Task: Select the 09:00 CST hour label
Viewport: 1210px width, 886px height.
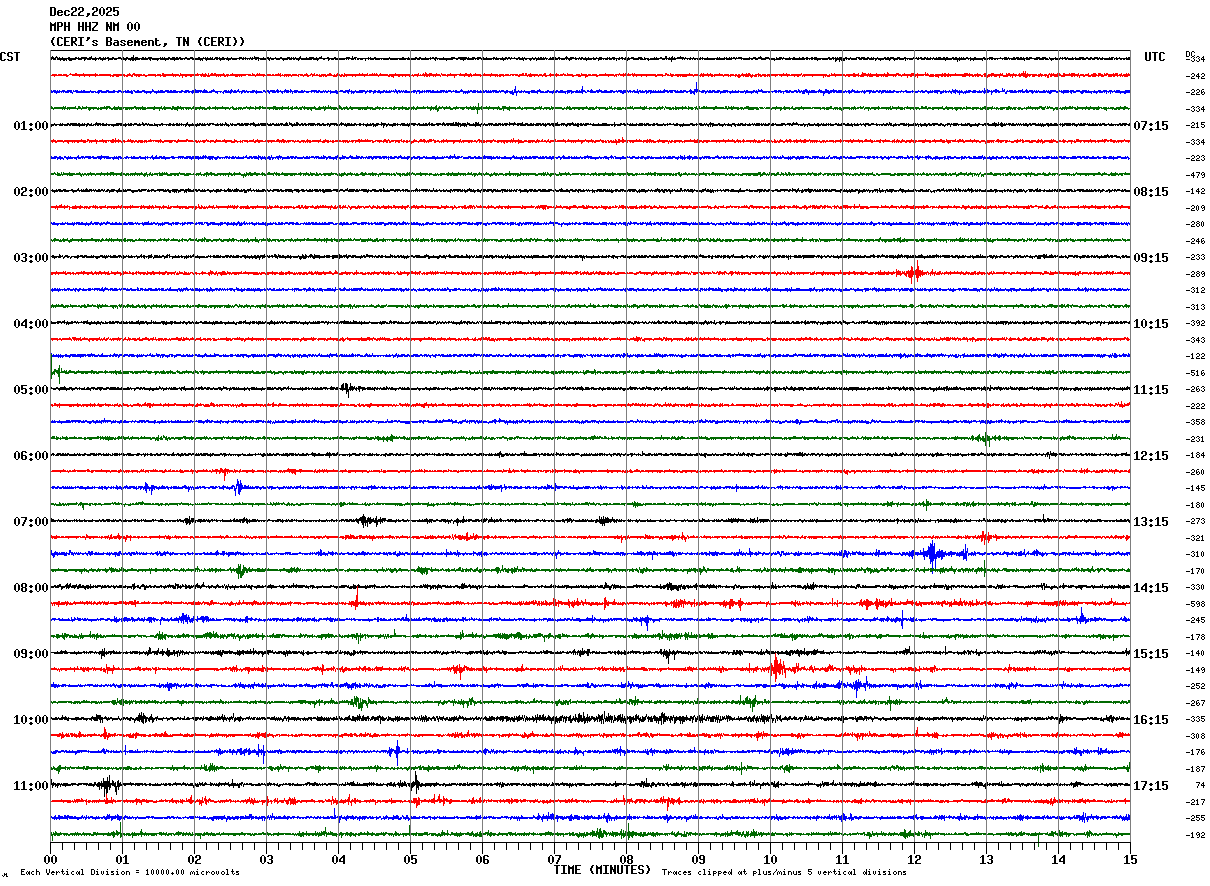Action: (x=31, y=654)
